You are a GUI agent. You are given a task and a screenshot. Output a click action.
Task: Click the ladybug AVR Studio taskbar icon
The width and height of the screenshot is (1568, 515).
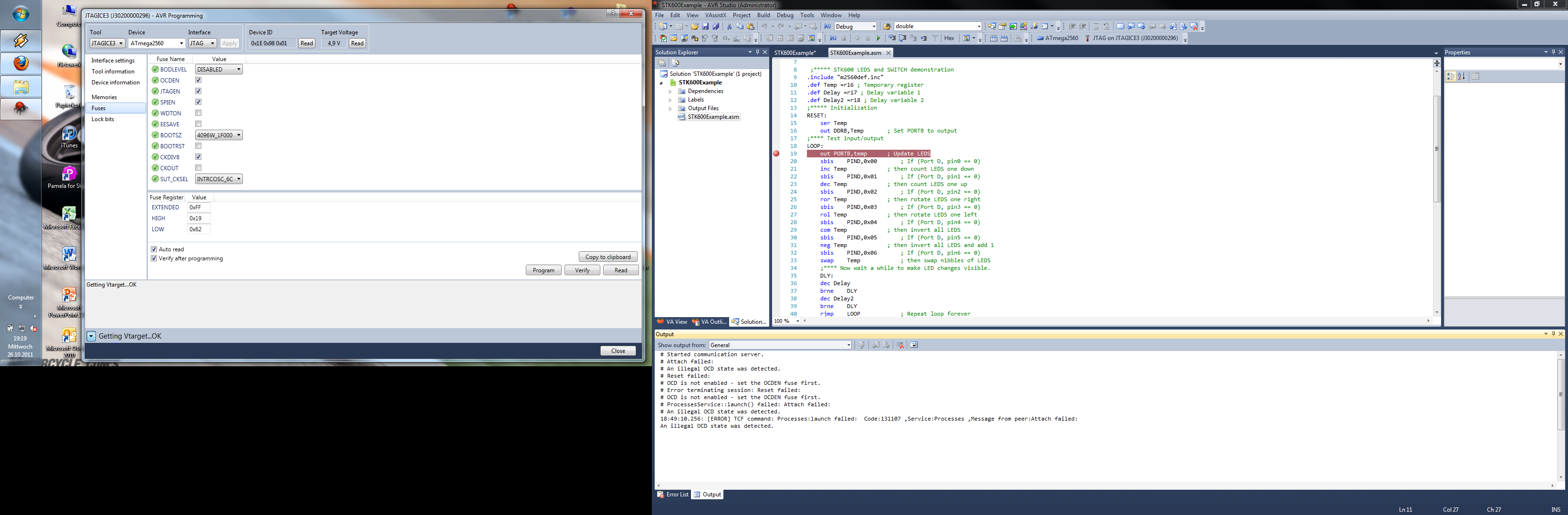point(21,109)
